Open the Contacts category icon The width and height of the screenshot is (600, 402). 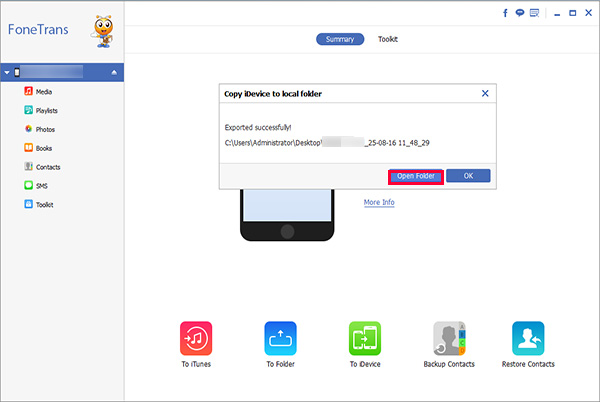coord(28,166)
